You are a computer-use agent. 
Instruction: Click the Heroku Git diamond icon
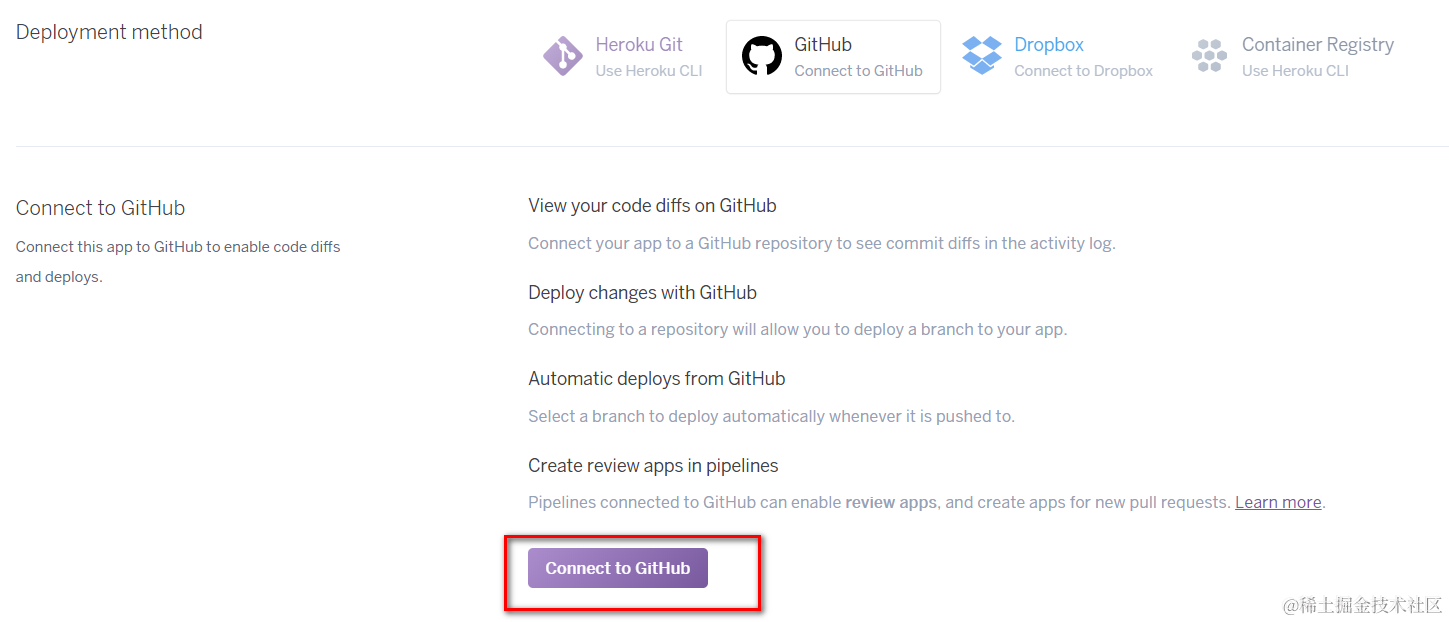[563, 56]
